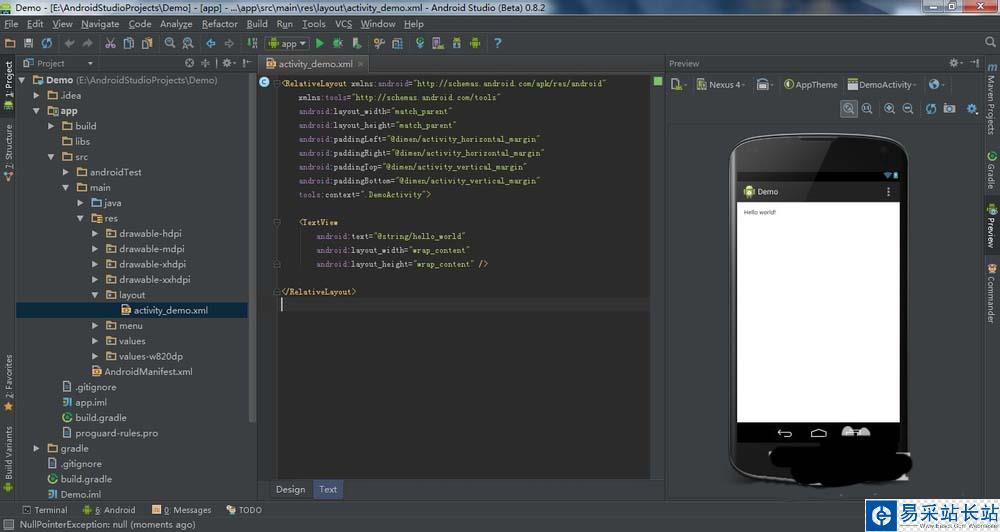Click the Make Project icon
This screenshot has width=1000, height=532.
(x=253, y=43)
